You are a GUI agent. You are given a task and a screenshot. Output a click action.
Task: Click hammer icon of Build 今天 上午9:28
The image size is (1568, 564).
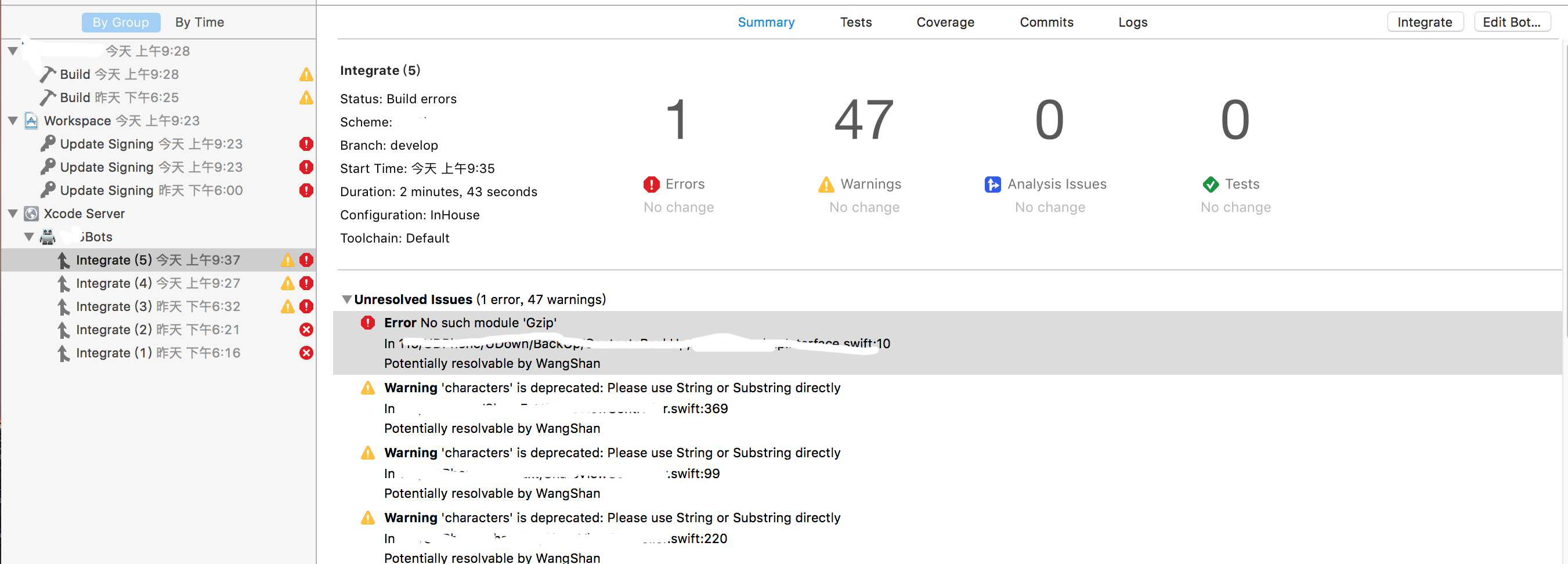click(48, 74)
